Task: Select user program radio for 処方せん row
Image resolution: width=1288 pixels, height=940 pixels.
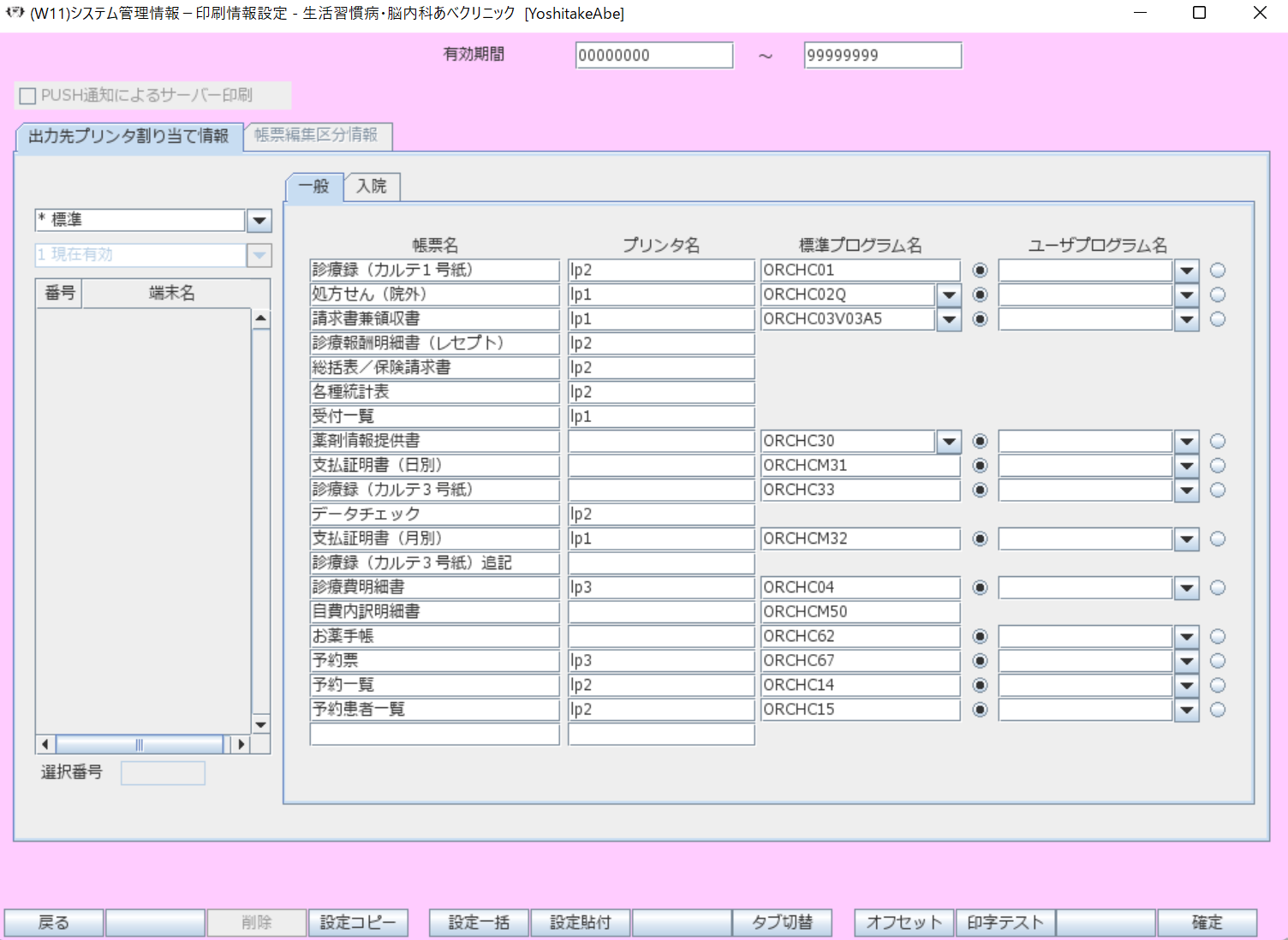Action: 1218,295
